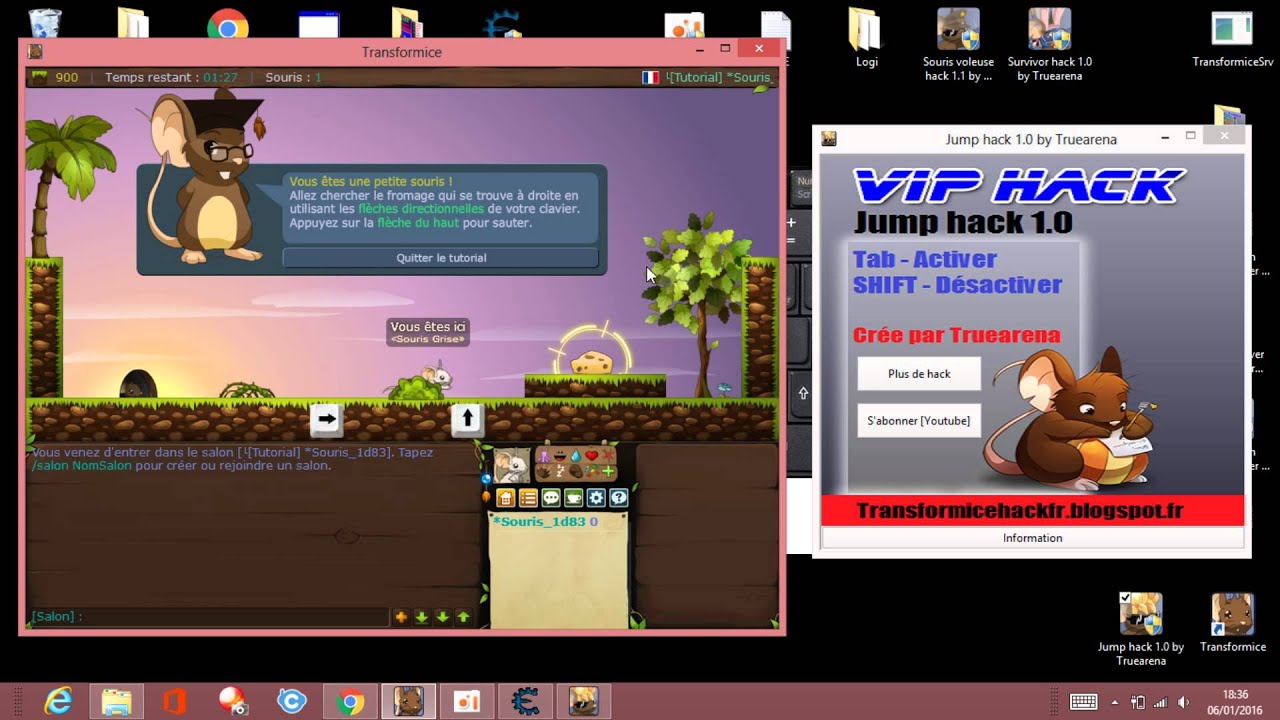Open Cheat Engine from the taskbar

click(x=525, y=702)
